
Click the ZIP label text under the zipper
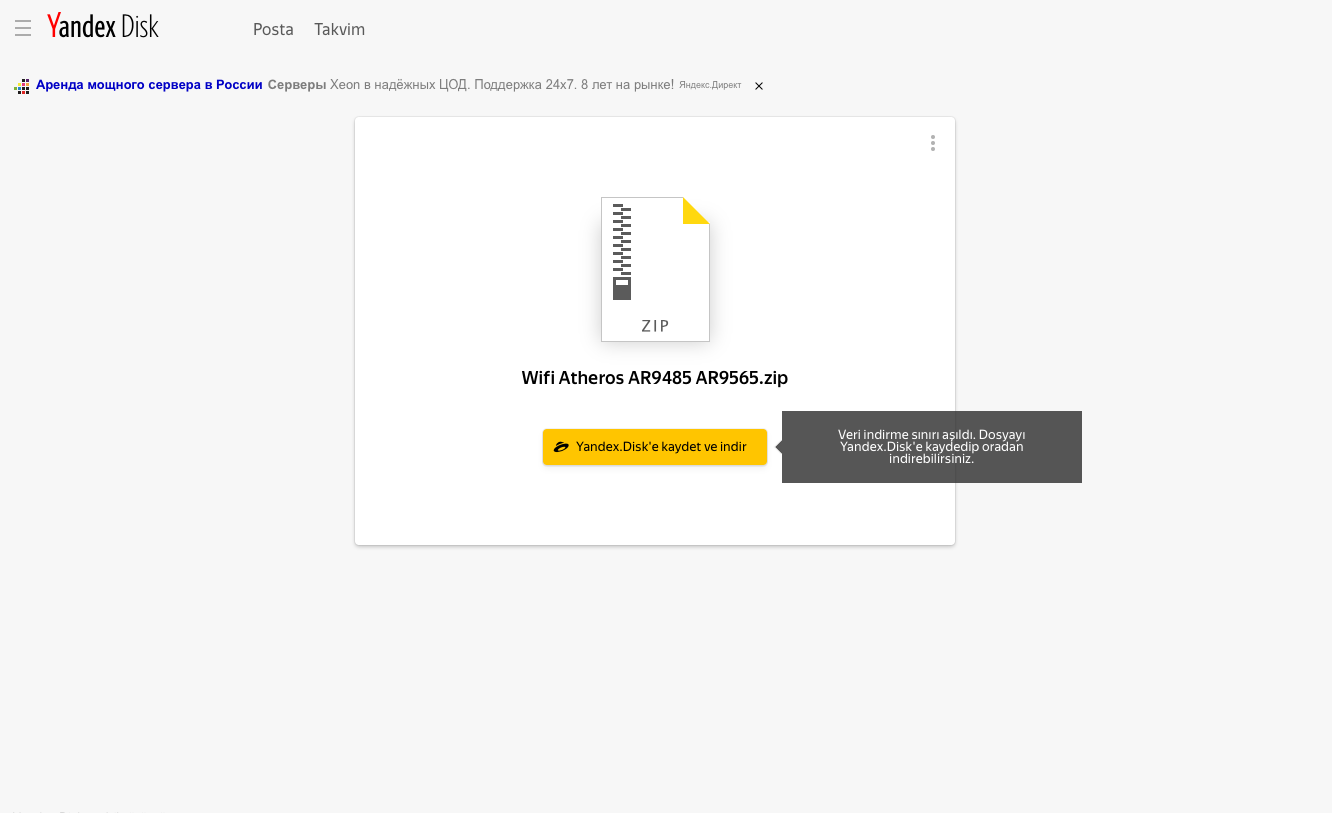point(655,326)
